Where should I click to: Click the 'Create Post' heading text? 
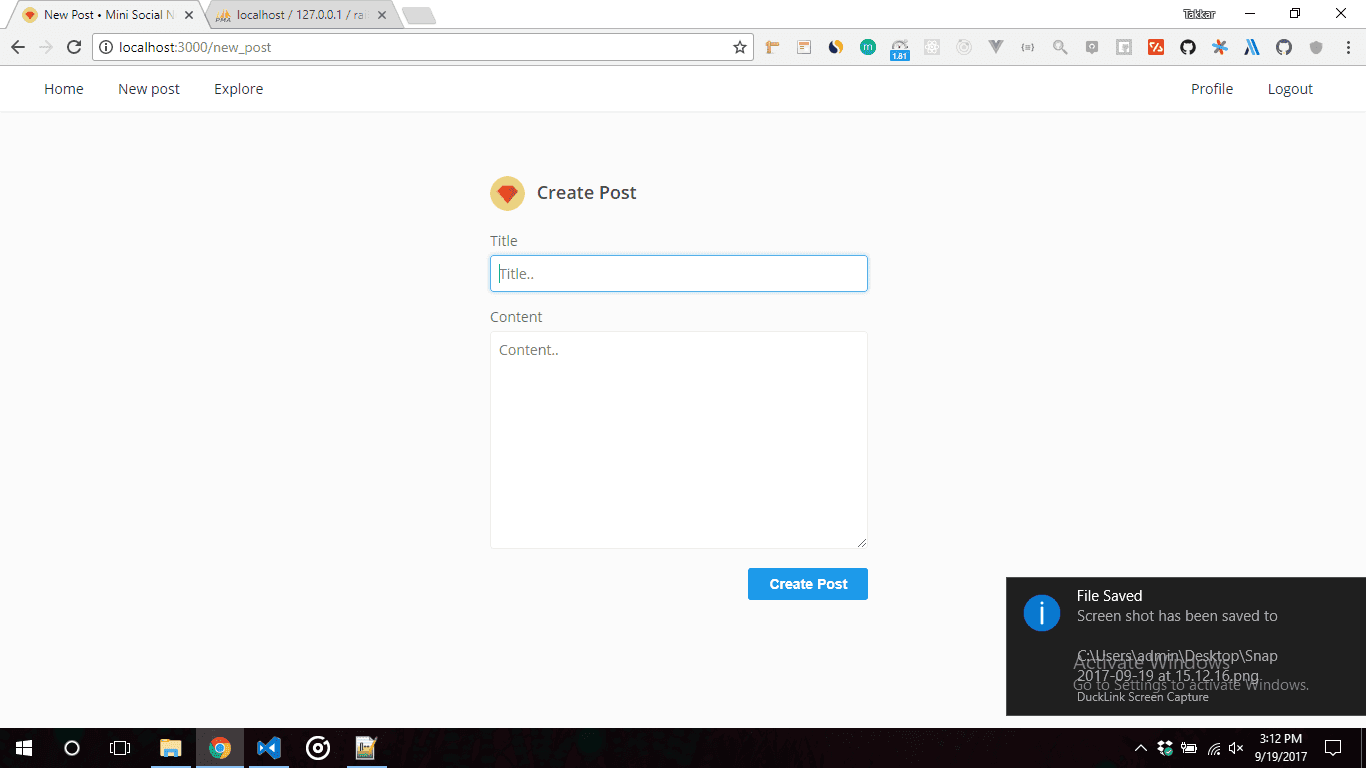coord(587,193)
